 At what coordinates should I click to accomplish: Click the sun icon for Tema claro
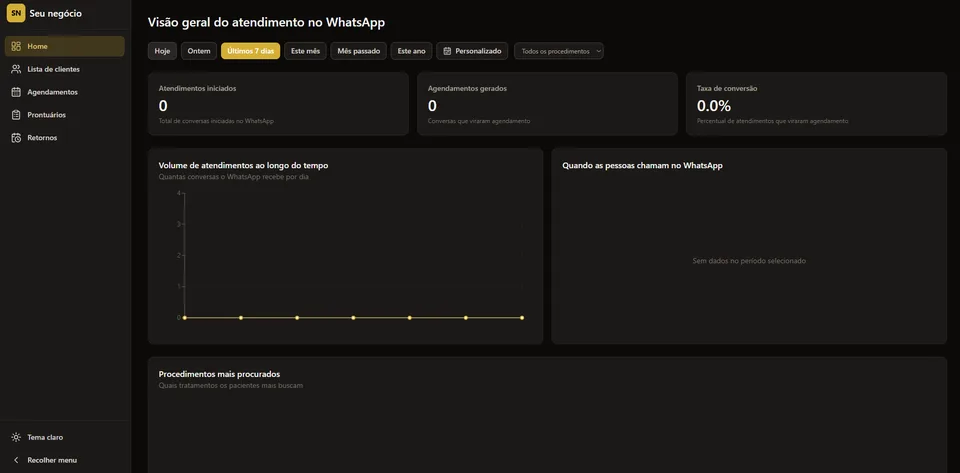tap(16, 438)
